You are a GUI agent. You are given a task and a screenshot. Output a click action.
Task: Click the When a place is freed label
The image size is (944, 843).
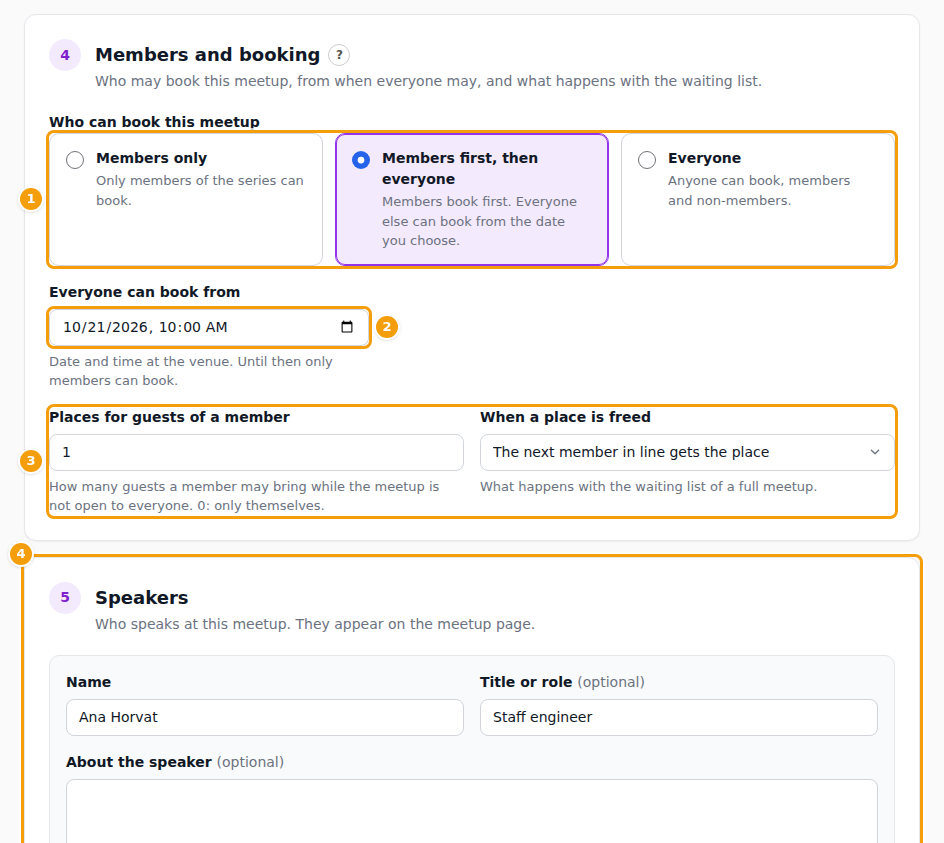pyautogui.click(x=565, y=417)
